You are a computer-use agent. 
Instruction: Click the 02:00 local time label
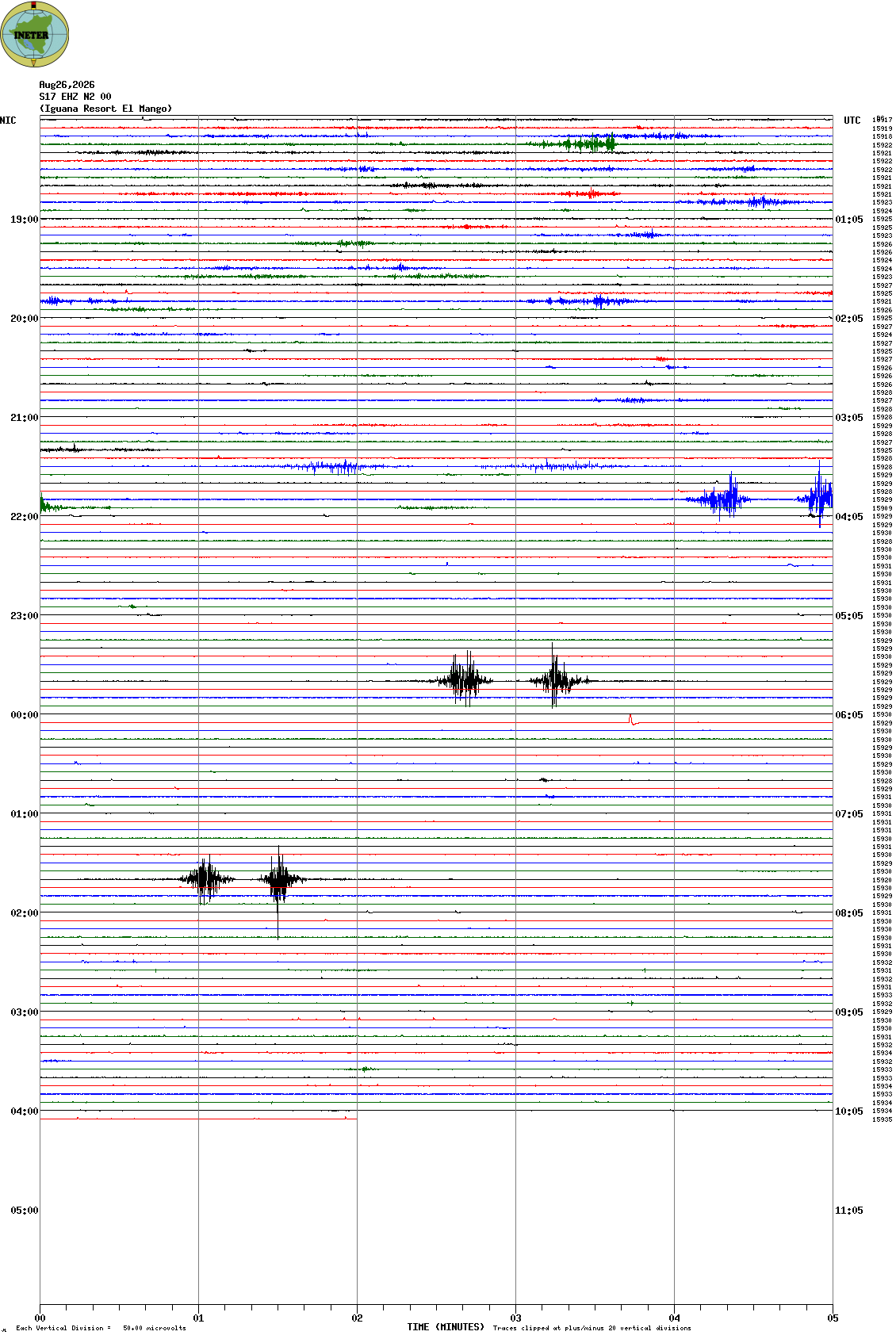click(x=24, y=913)
